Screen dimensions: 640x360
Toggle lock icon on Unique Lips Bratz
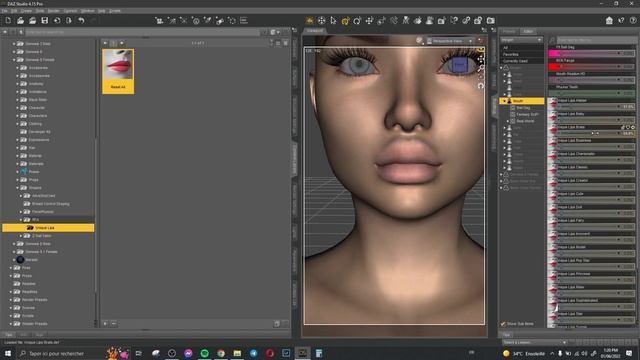click(x=623, y=127)
